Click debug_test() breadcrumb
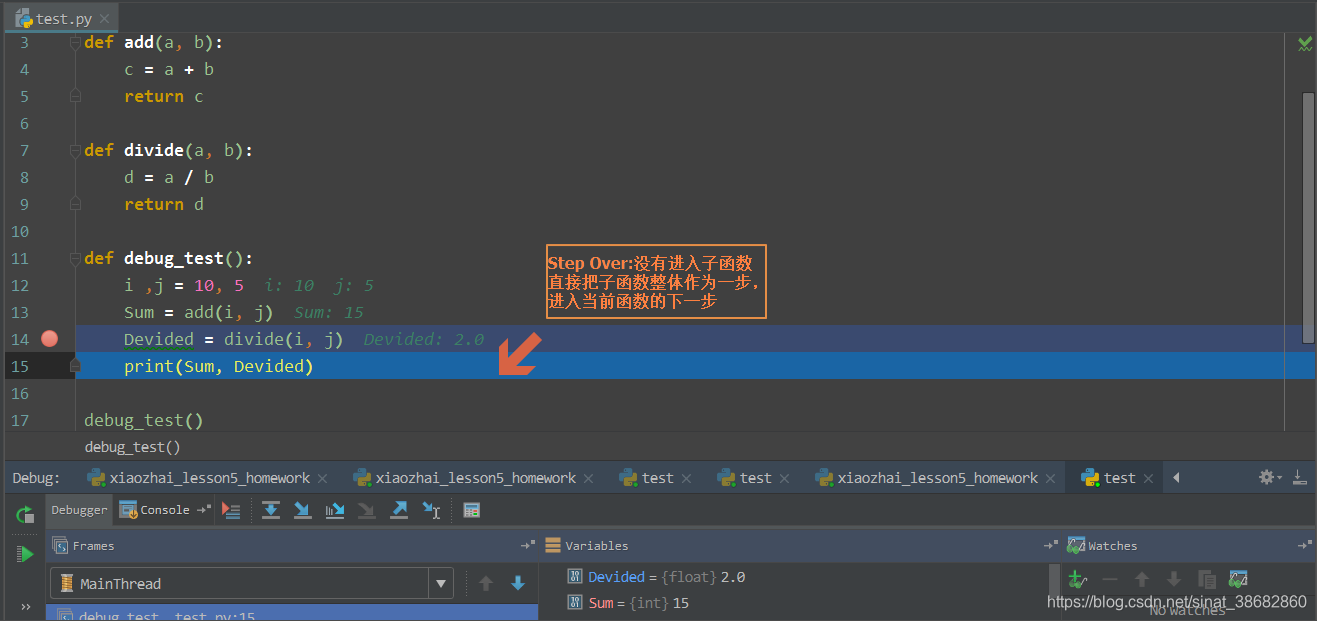This screenshot has height=621, width=1317. tap(132, 447)
